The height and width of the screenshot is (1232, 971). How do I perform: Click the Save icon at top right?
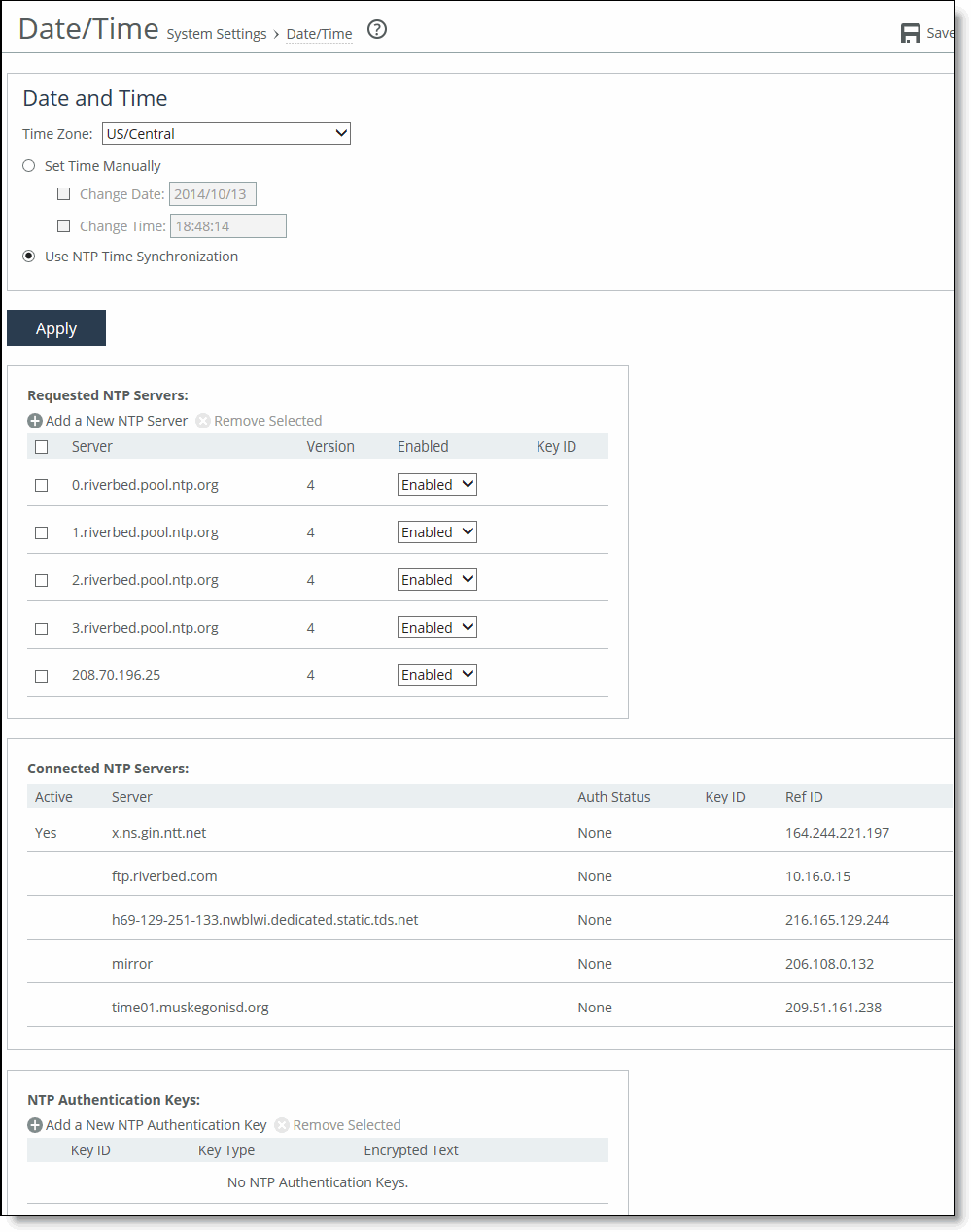point(912,31)
